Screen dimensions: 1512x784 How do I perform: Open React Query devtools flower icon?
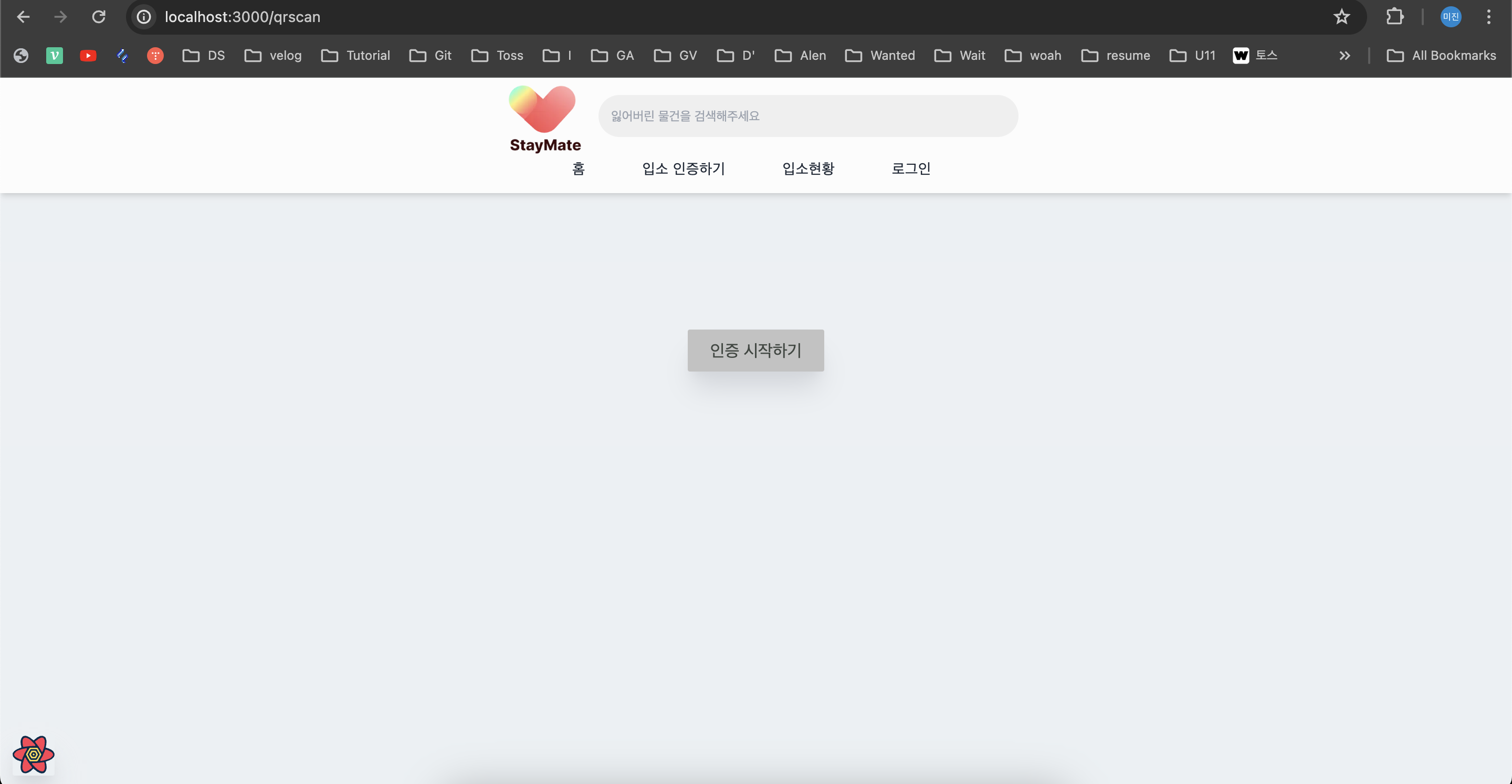[34, 754]
